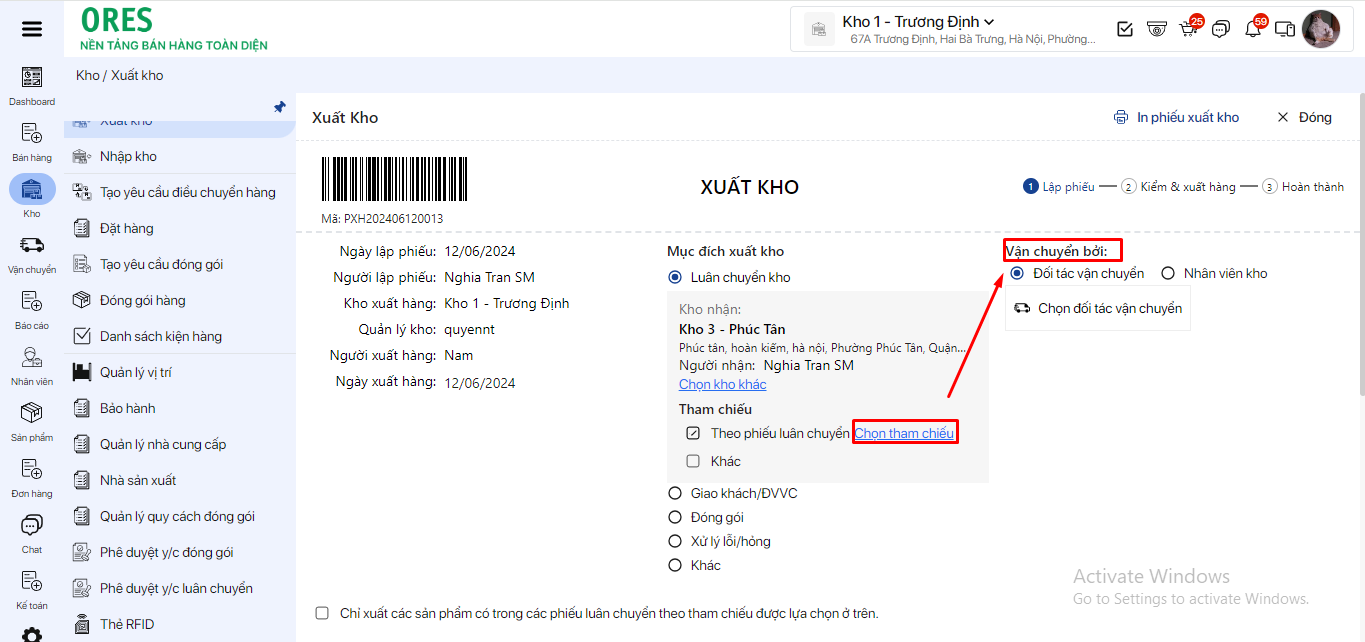The width and height of the screenshot is (1365, 642).
Task: Open Nhập kho menu item
Action: (128, 156)
